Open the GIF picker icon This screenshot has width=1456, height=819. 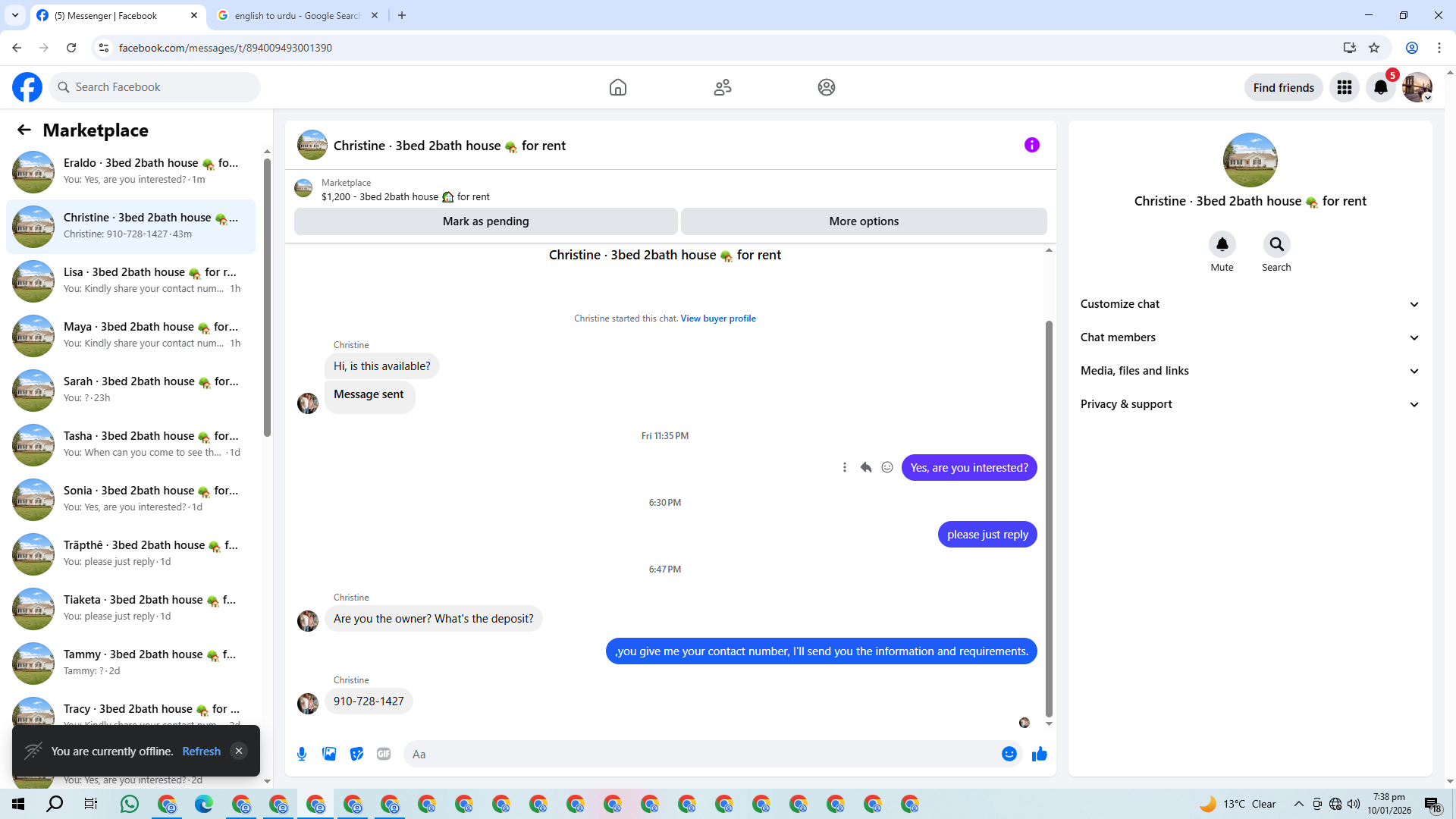384,754
